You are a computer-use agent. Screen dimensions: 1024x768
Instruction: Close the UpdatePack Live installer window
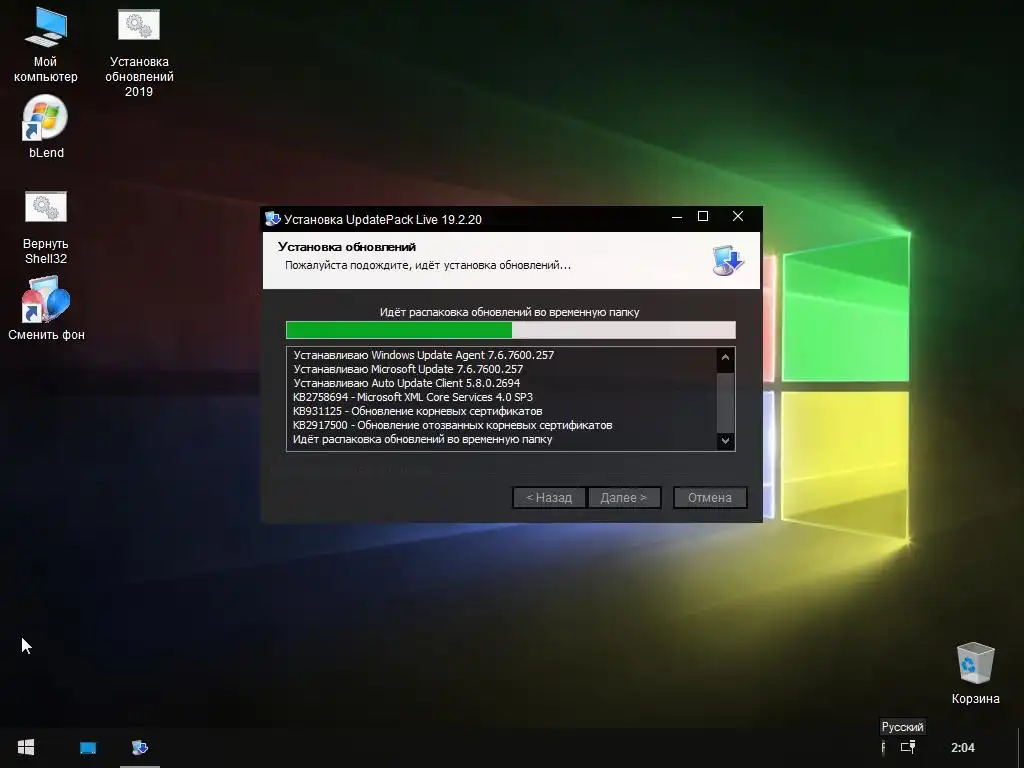tap(738, 216)
